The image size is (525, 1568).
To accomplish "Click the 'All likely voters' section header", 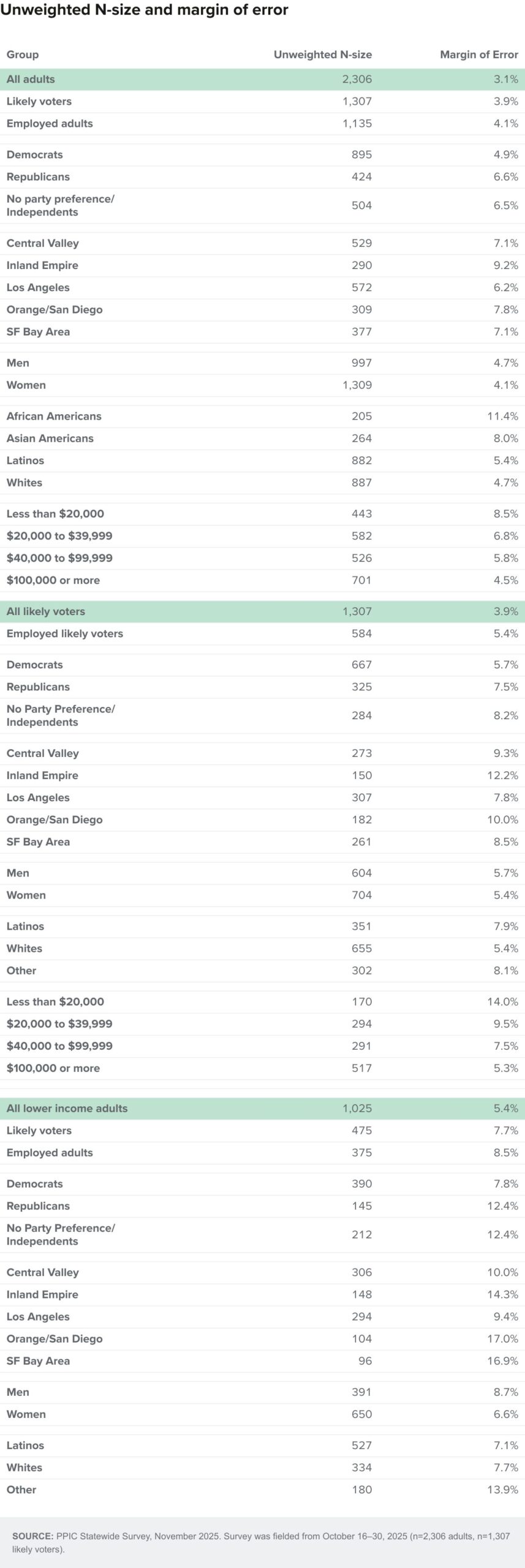I will (x=46, y=611).
